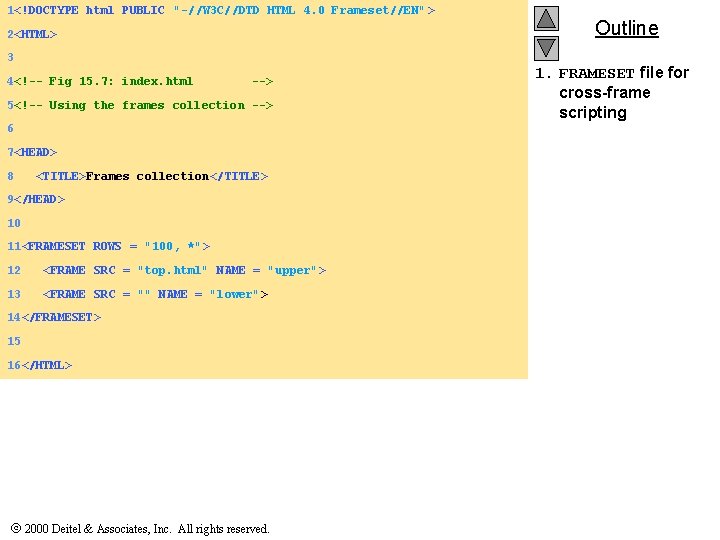Screen dimensions: 720x540
Task: Click the name value "upper"
Action: pyautogui.click(x=292, y=270)
